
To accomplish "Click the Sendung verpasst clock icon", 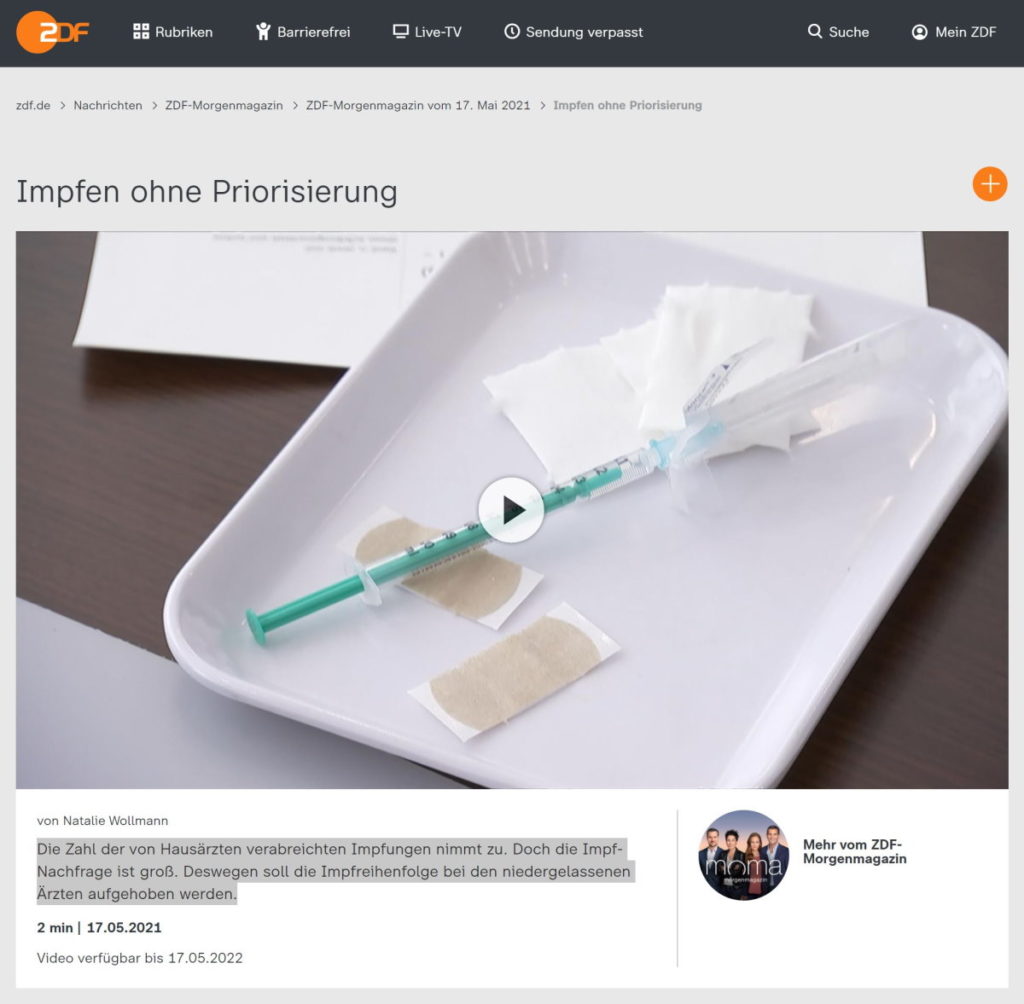I will click(x=512, y=31).
